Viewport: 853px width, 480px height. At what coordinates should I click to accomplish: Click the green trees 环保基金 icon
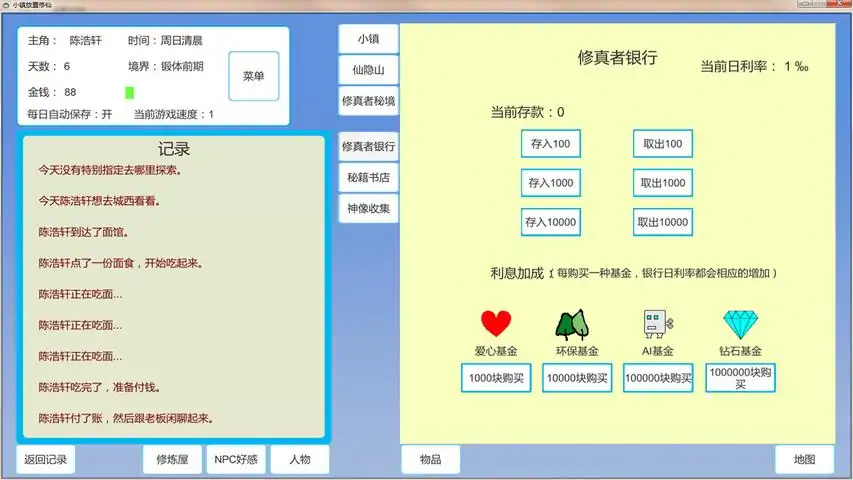point(570,324)
